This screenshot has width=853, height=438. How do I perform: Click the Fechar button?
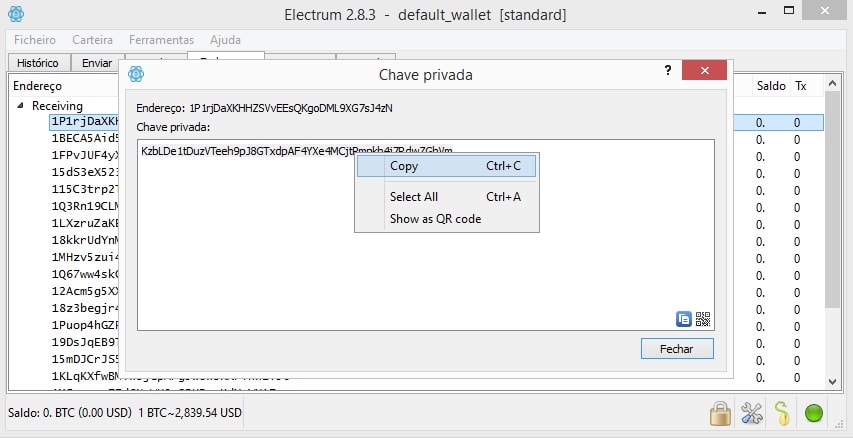(677, 349)
